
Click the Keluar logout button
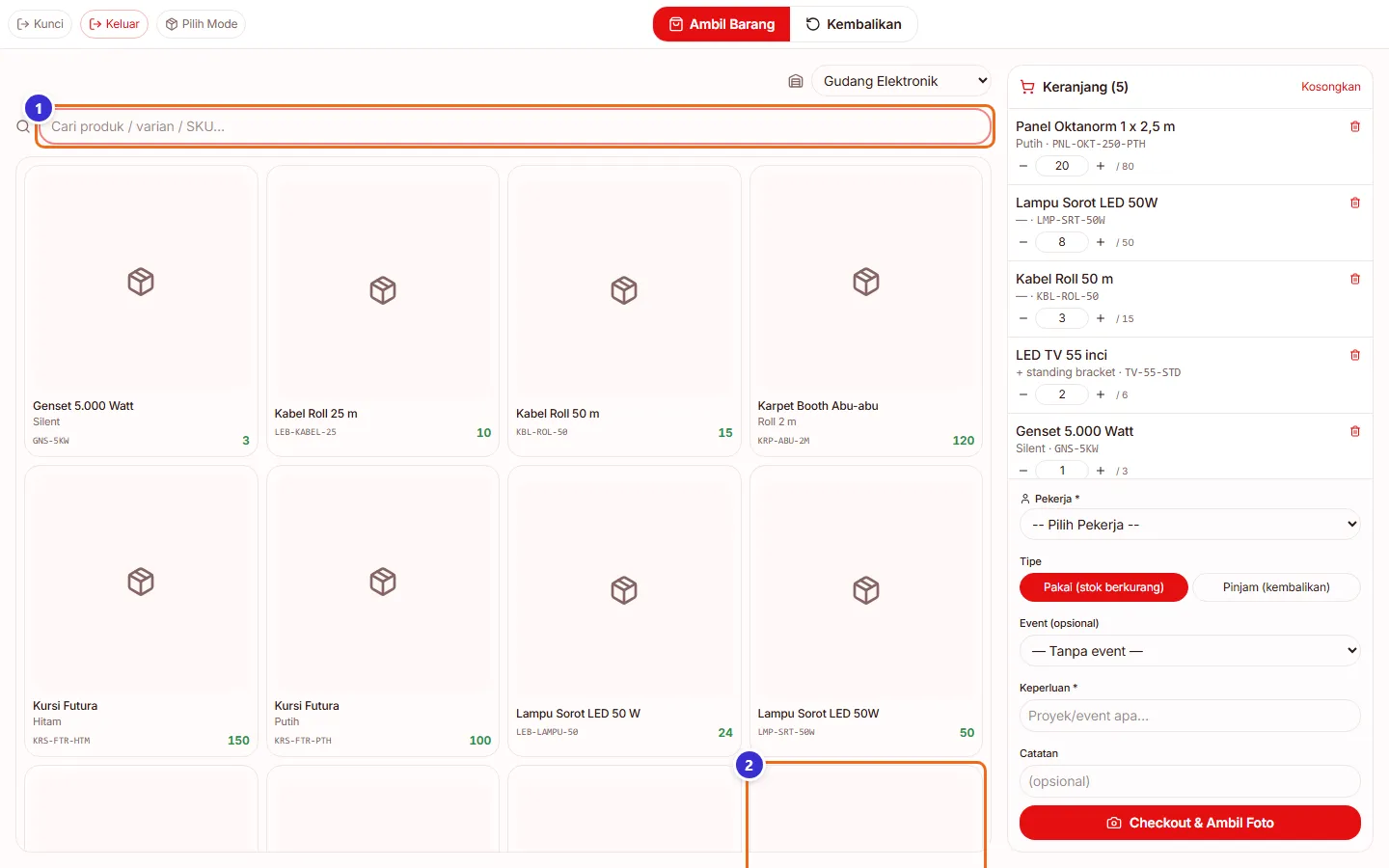tap(114, 24)
